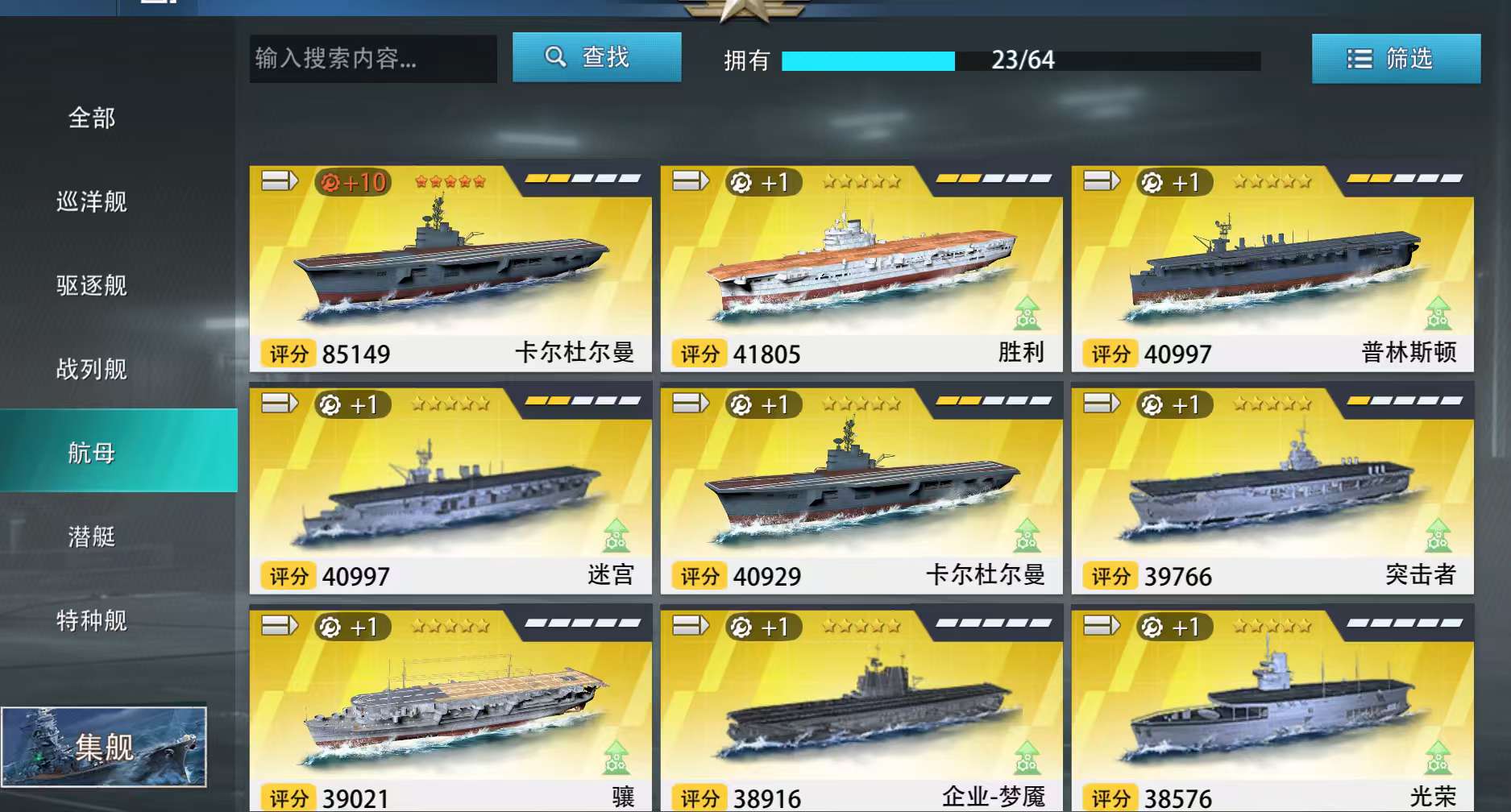
Task: Click the carrier type icon on 胜利 card
Action: tap(690, 181)
